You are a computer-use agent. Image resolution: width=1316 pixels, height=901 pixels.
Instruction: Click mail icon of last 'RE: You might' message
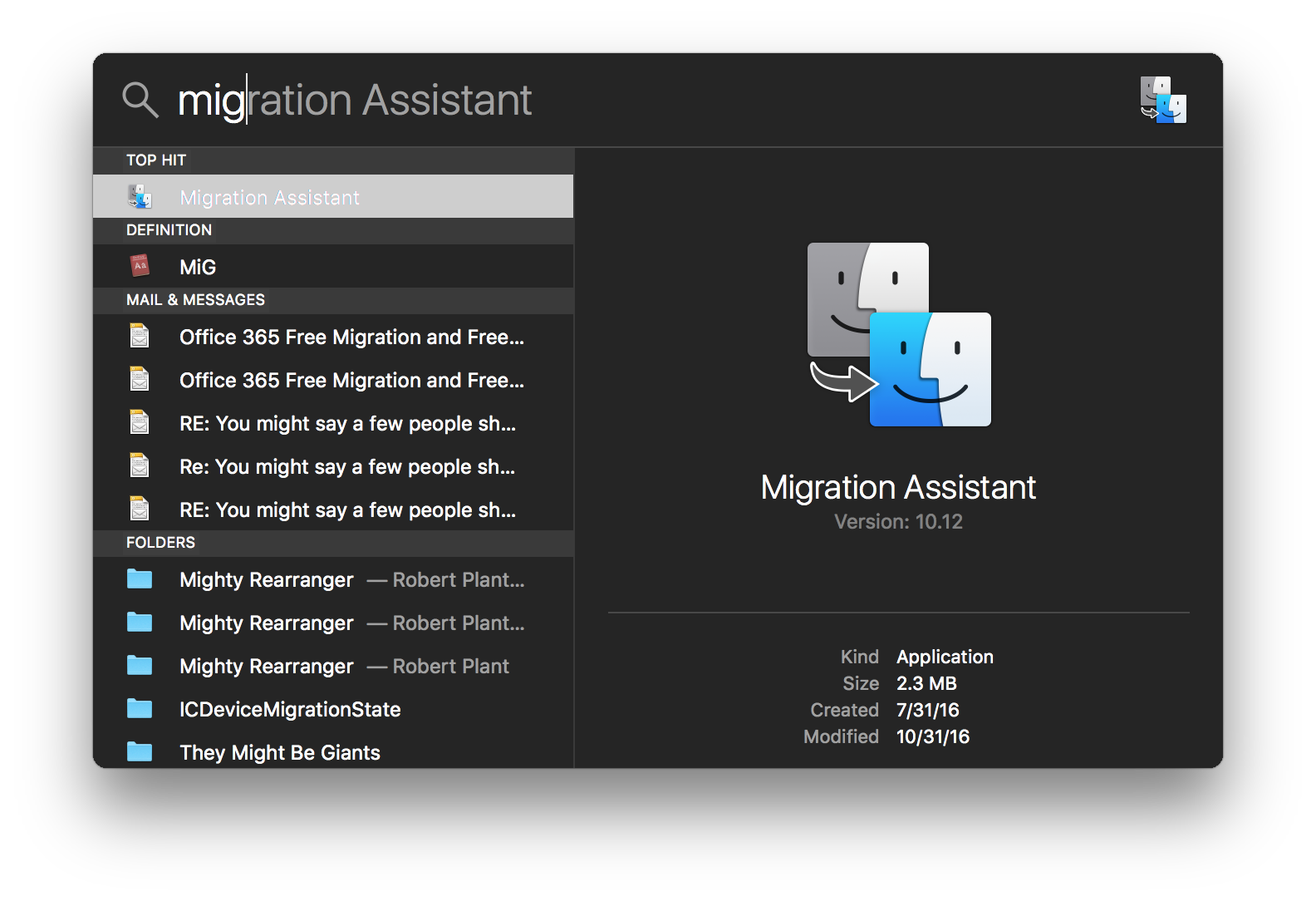(140, 509)
